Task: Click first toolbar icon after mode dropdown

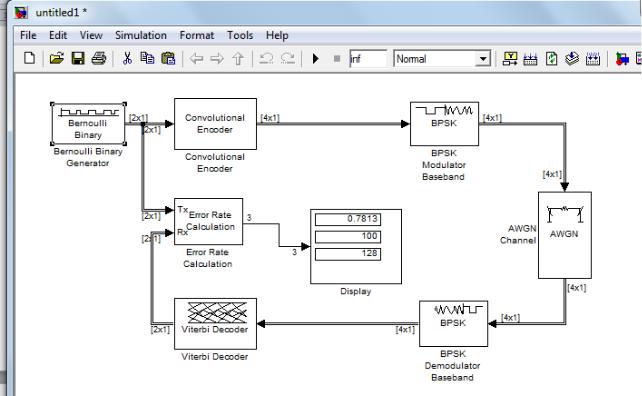Action: [x=510, y=59]
